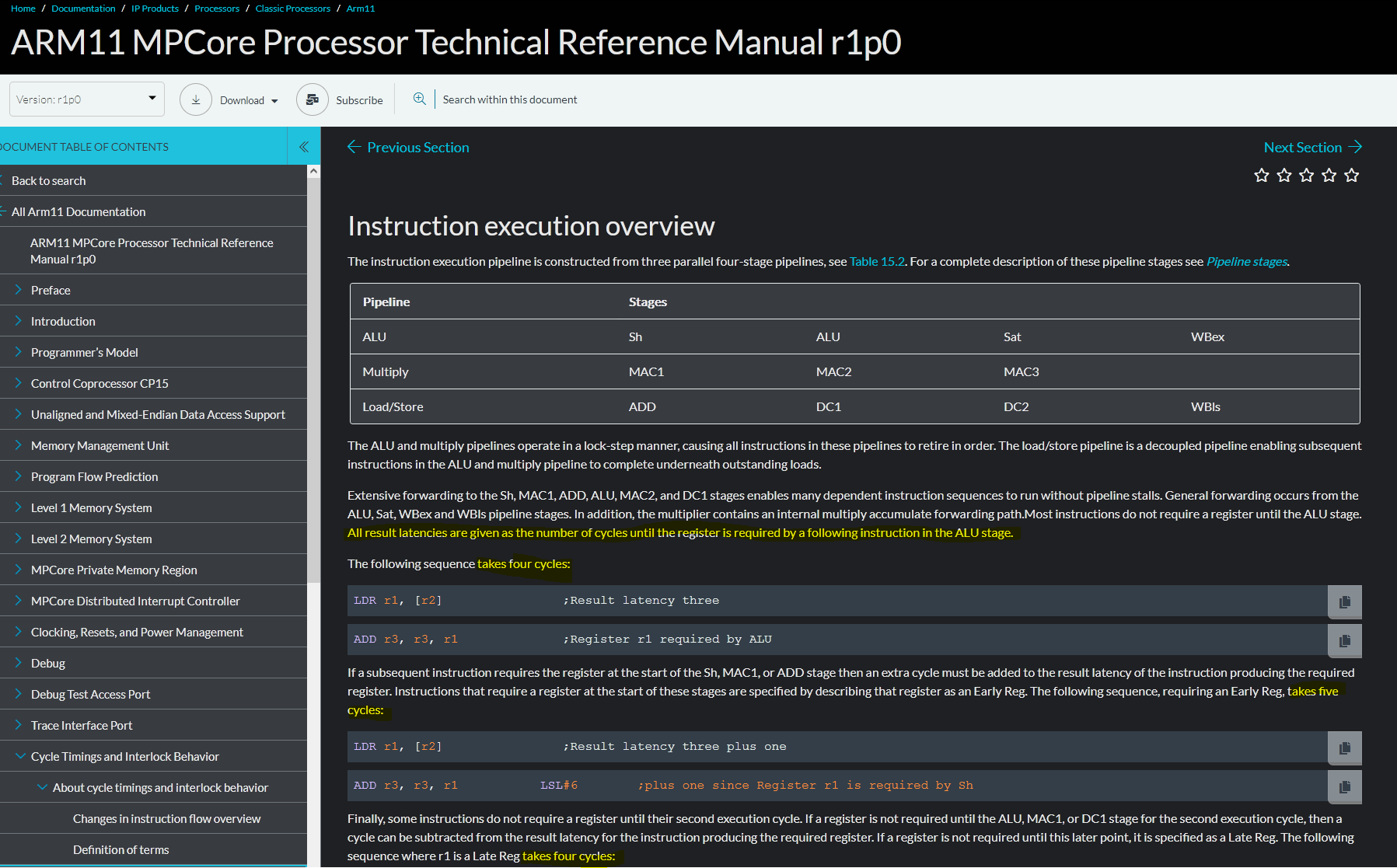The height and width of the screenshot is (868, 1397).
Task: Rate the page four stars
Action: click(x=1329, y=175)
